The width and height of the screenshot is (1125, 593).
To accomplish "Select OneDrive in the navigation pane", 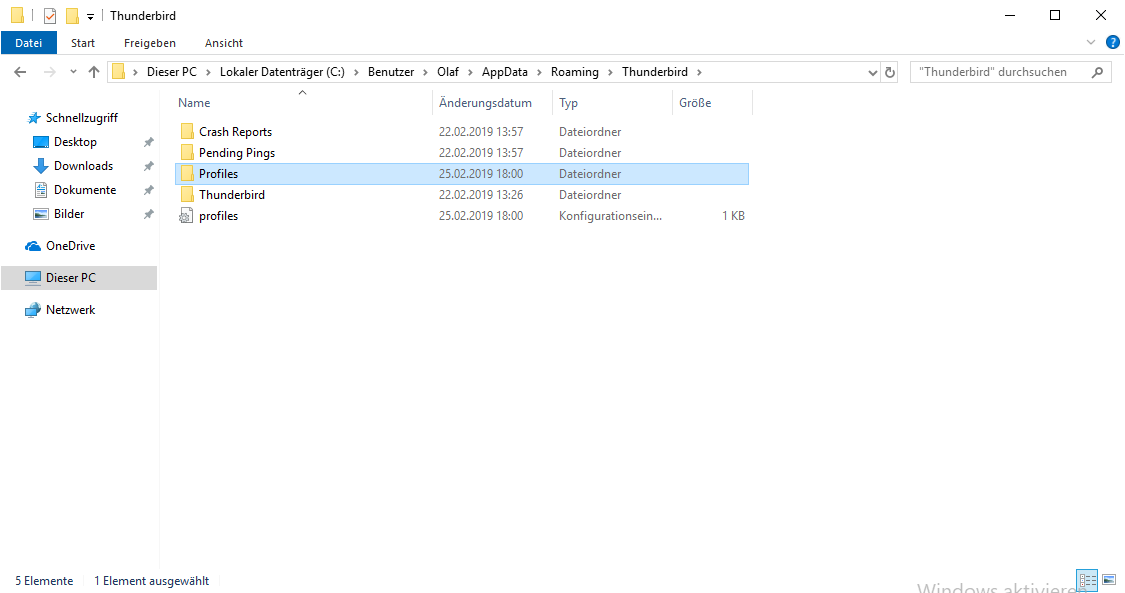I will pyautogui.click(x=70, y=246).
